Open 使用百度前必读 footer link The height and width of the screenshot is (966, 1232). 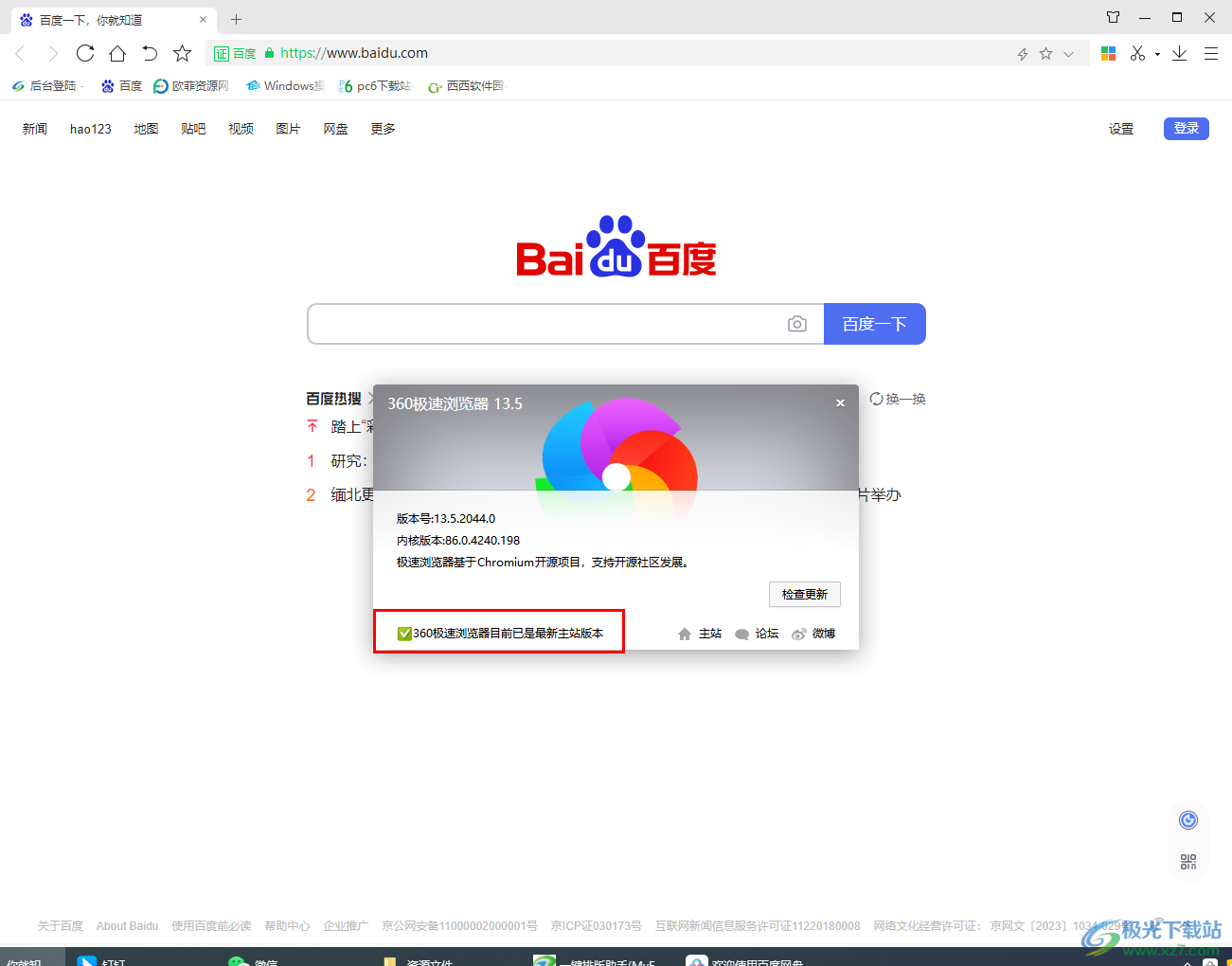pos(211,926)
